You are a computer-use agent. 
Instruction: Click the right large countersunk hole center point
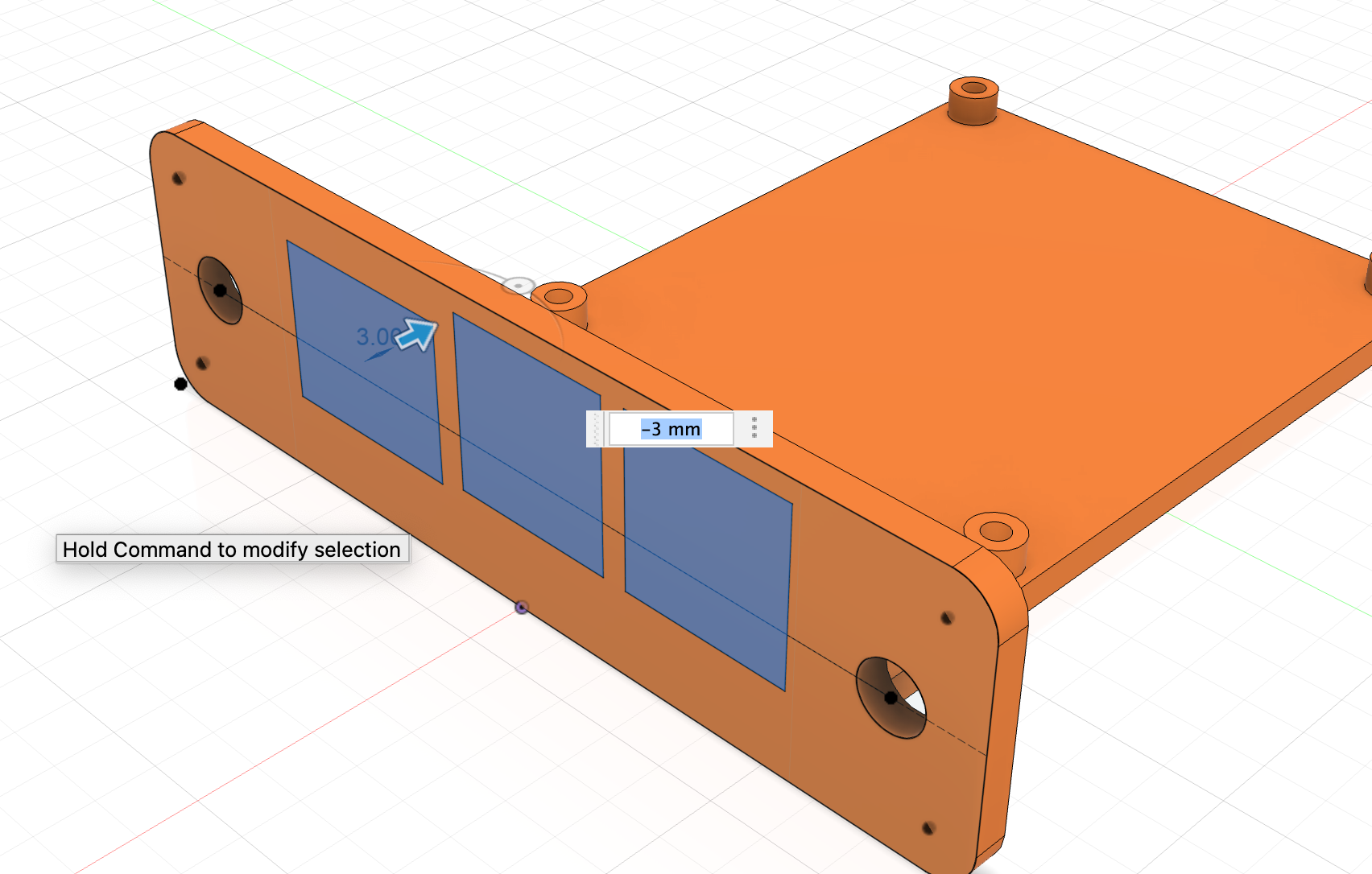(x=891, y=698)
